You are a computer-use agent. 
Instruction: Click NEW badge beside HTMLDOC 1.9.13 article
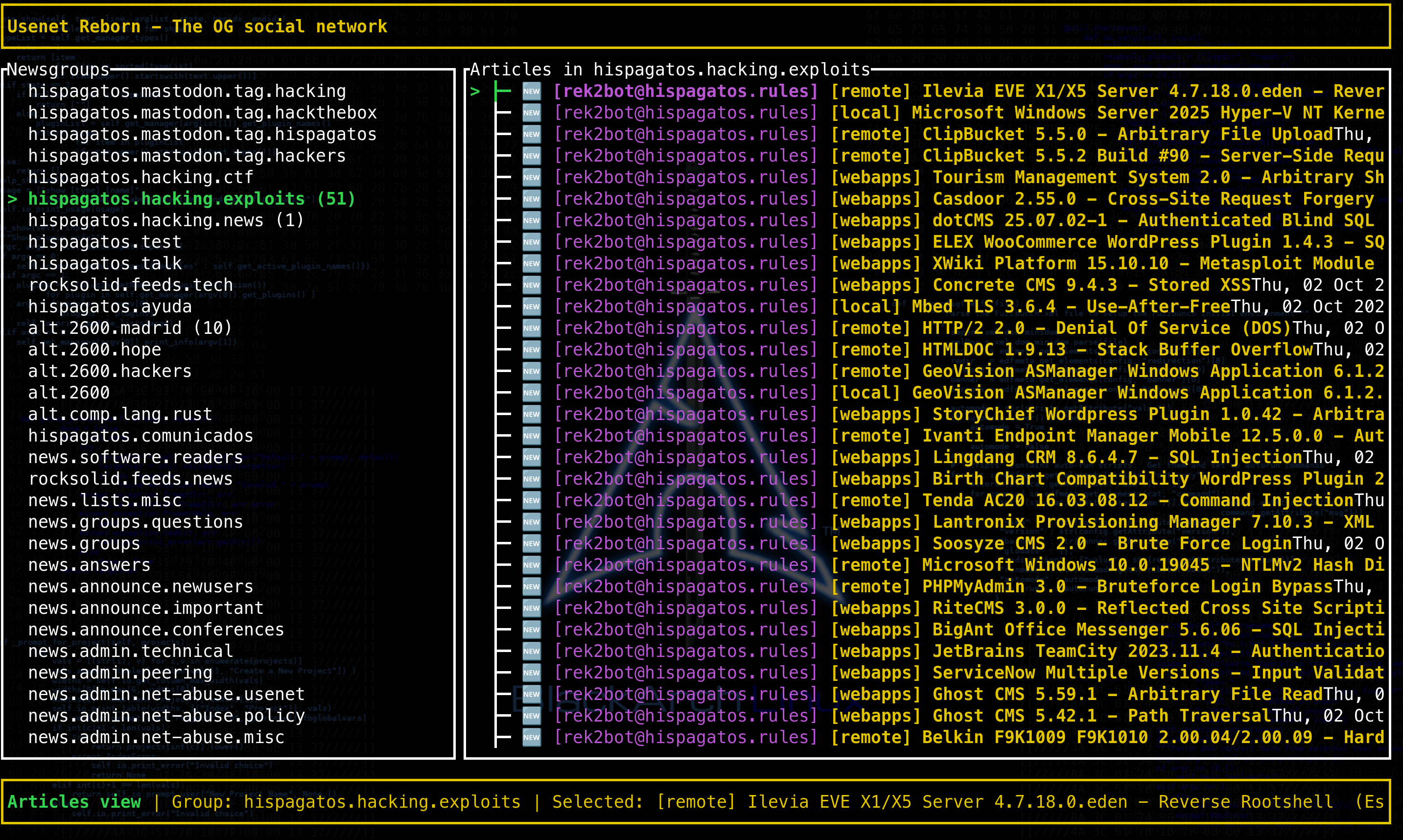[532, 349]
